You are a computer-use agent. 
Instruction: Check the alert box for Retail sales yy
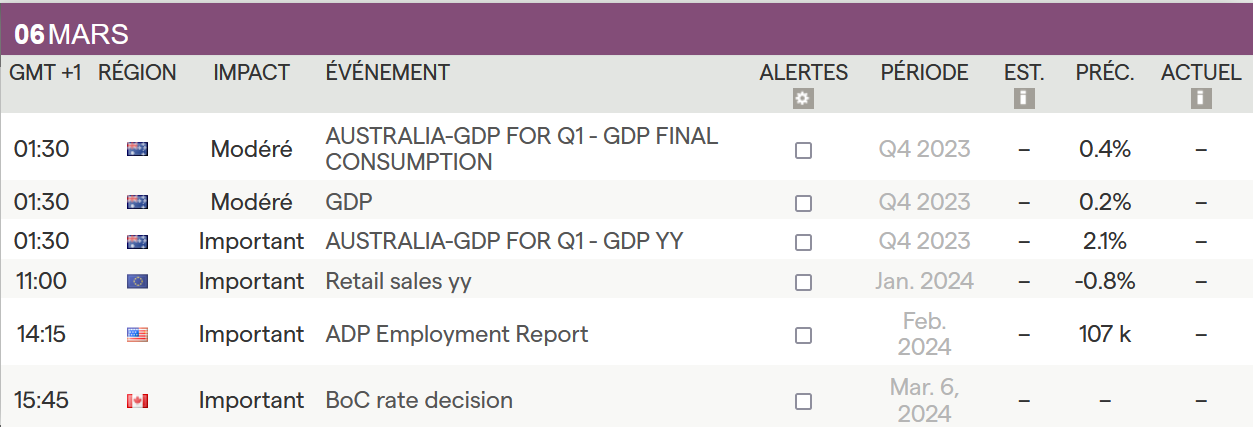pyautogui.click(x=803, y=283)
